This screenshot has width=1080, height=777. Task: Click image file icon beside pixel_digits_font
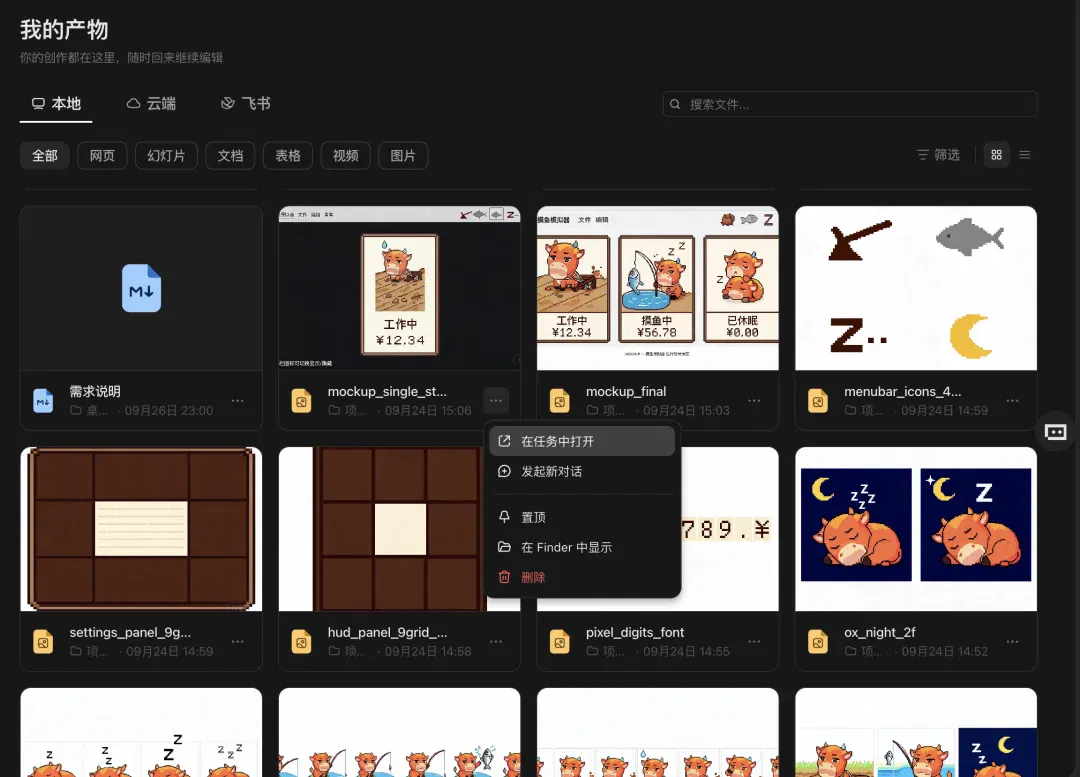pyautogui.click(x=560, y=642)
